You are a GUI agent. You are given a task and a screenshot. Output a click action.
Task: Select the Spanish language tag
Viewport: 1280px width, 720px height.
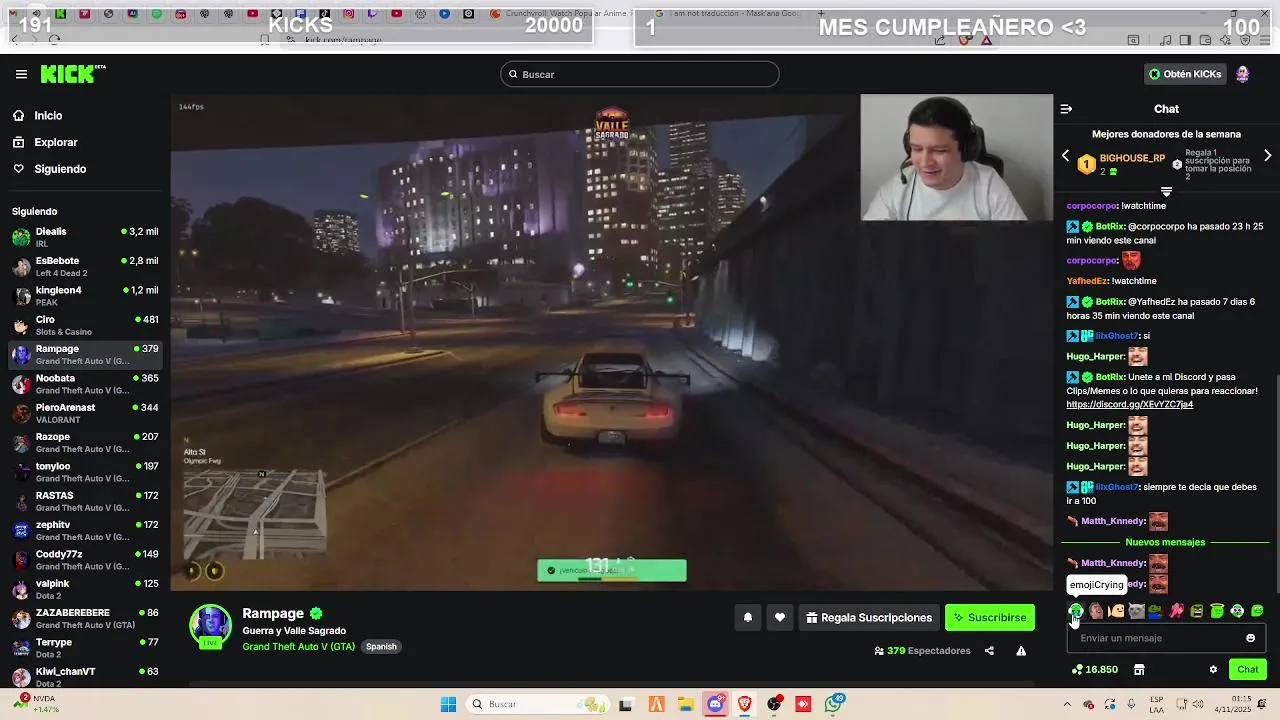(x=381, y=646)
